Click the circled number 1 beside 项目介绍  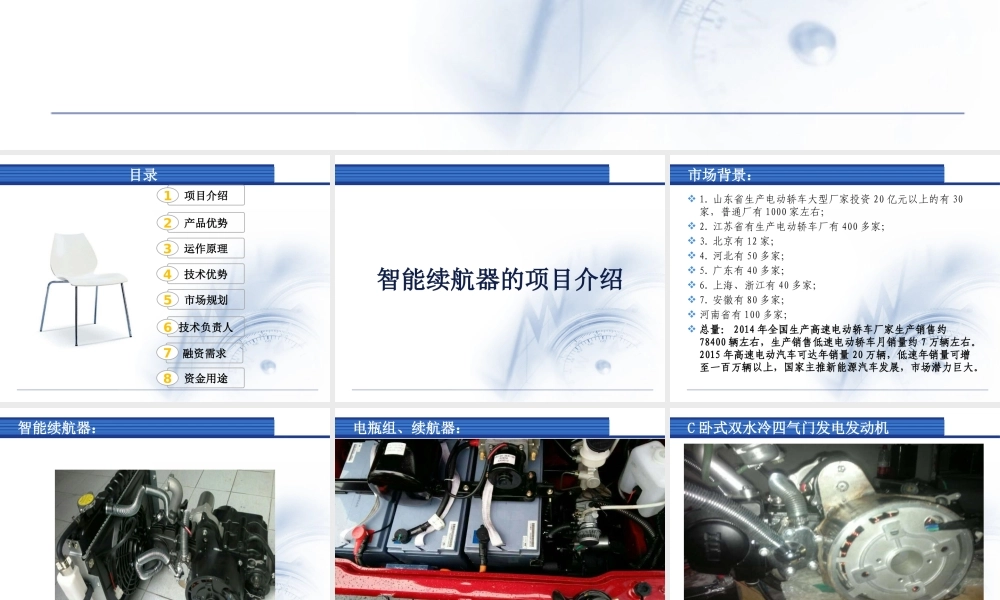169,195
